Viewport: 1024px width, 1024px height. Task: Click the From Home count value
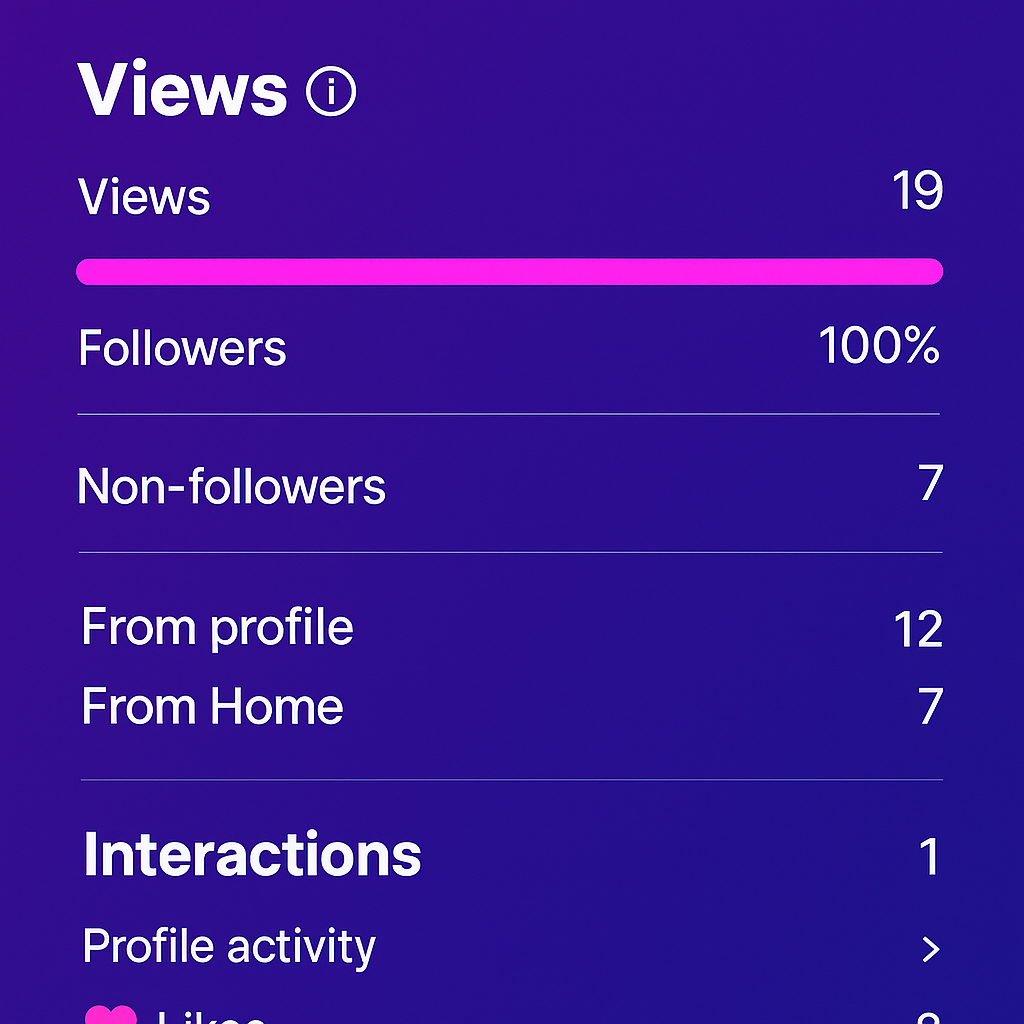tap(930, 707)
